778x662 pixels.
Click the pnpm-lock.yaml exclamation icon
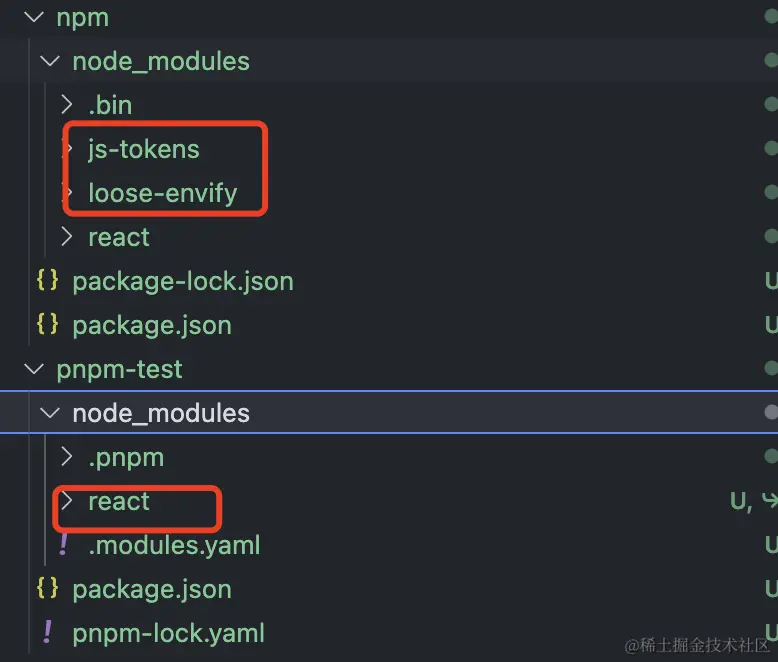[x=47, y=633]
